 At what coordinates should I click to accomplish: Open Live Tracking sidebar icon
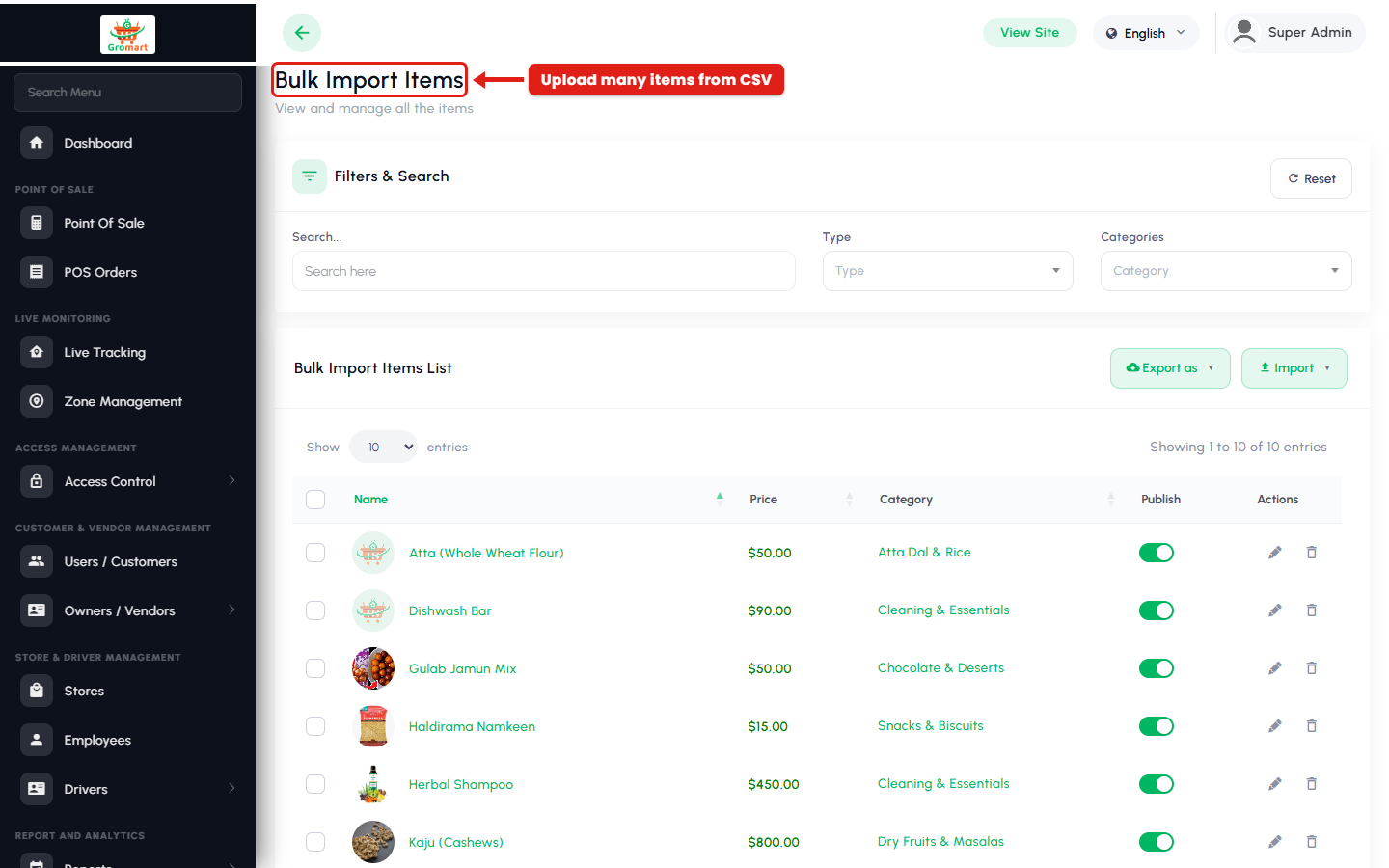tap(37, 352)
